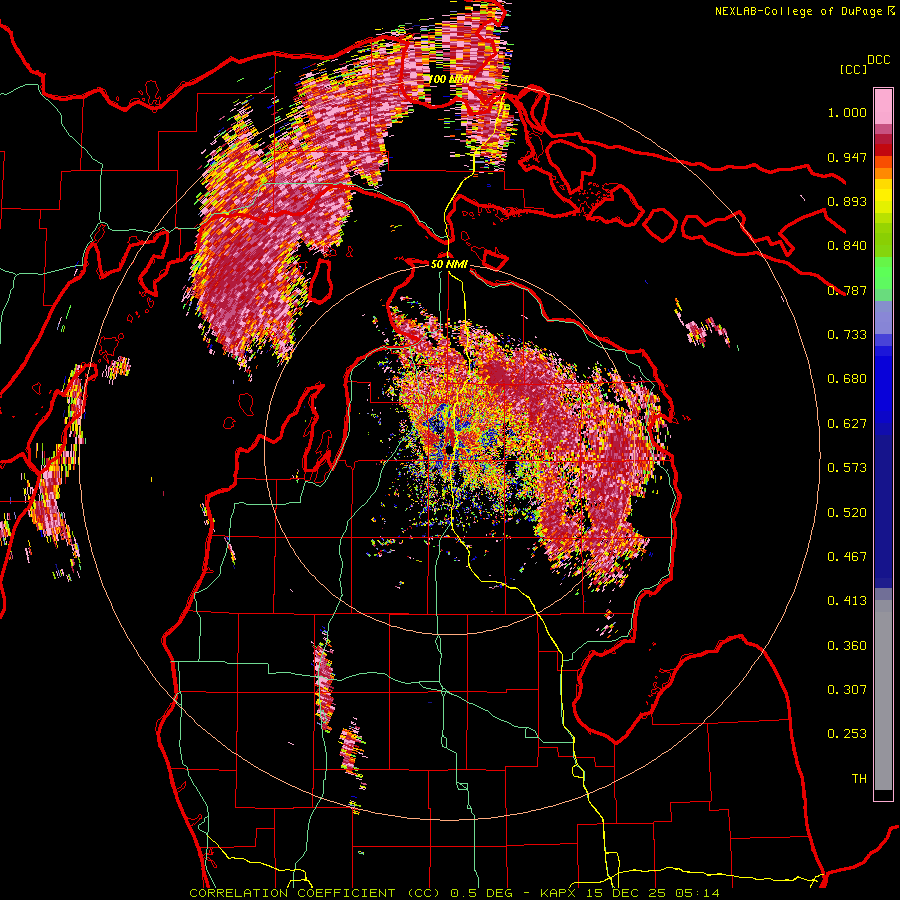Pick the light pink swatch beside 1.000
This screenshot has width=900, height=900.
click(x=883, y=107)
